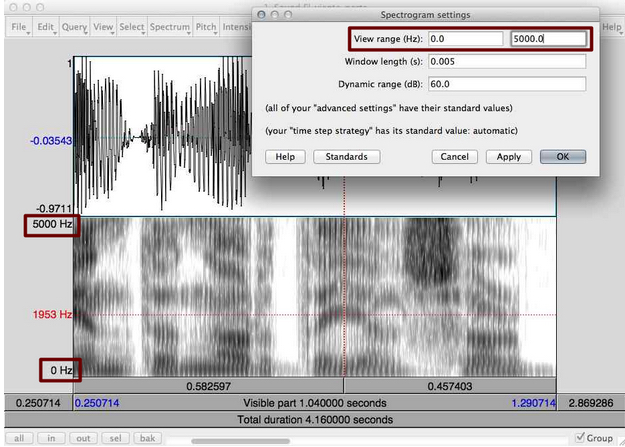Open the Query menu
Image resolution: width=625 pixels, height=447 pixels.
point(74,27)
